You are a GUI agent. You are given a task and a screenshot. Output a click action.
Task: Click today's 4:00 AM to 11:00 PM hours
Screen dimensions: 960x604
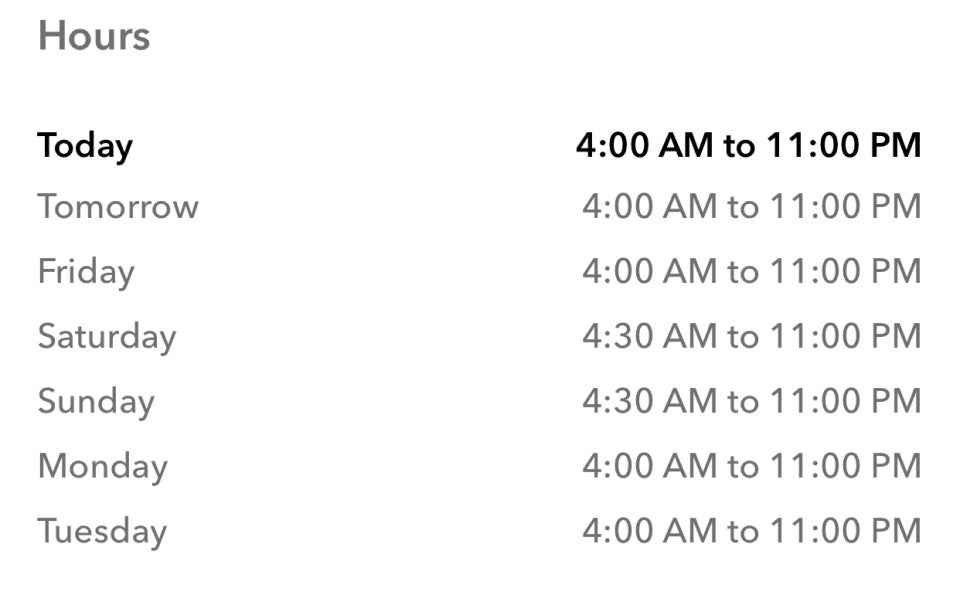coord(748,145)
